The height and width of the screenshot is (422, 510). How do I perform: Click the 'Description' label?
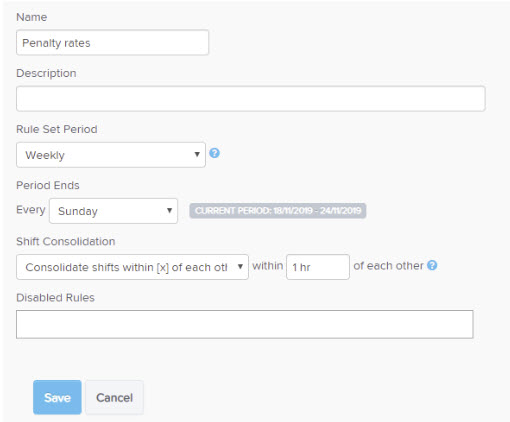tap(46, 73)
